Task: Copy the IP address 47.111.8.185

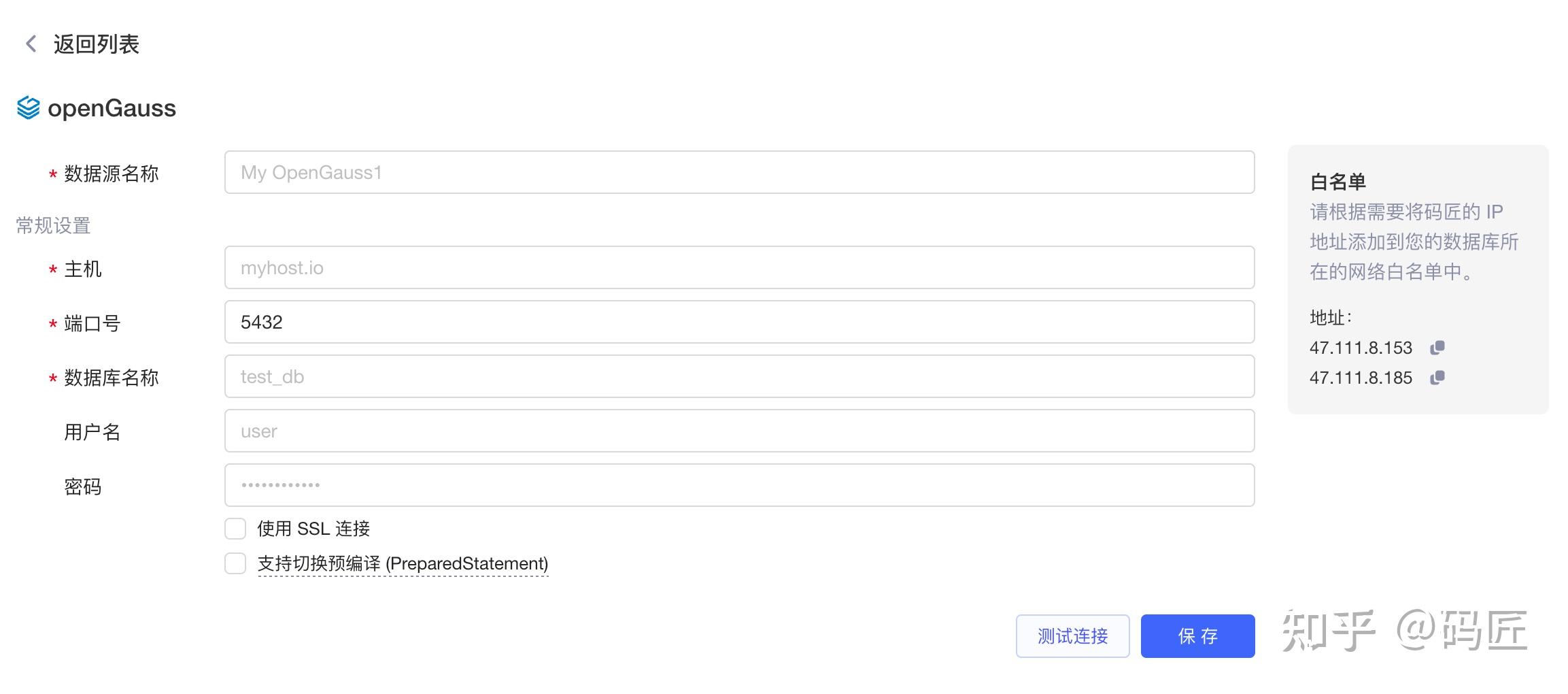Action: tap(1437, 378)
